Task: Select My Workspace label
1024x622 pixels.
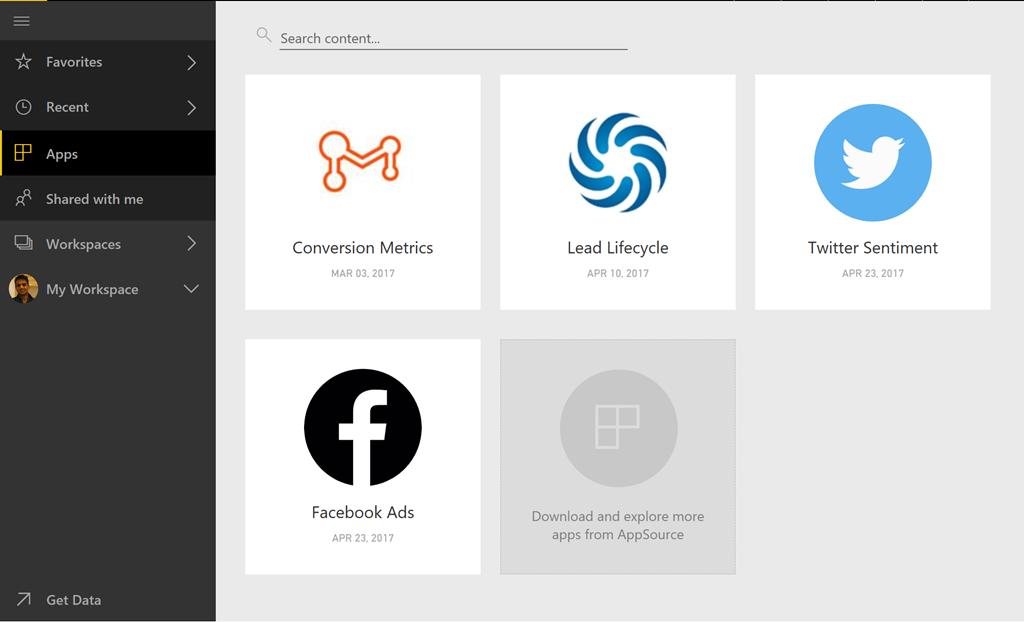Action: 92,289
